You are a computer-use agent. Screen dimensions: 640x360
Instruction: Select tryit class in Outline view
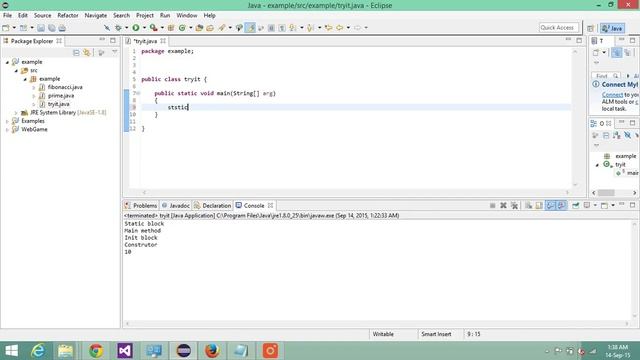click(620, 164)
